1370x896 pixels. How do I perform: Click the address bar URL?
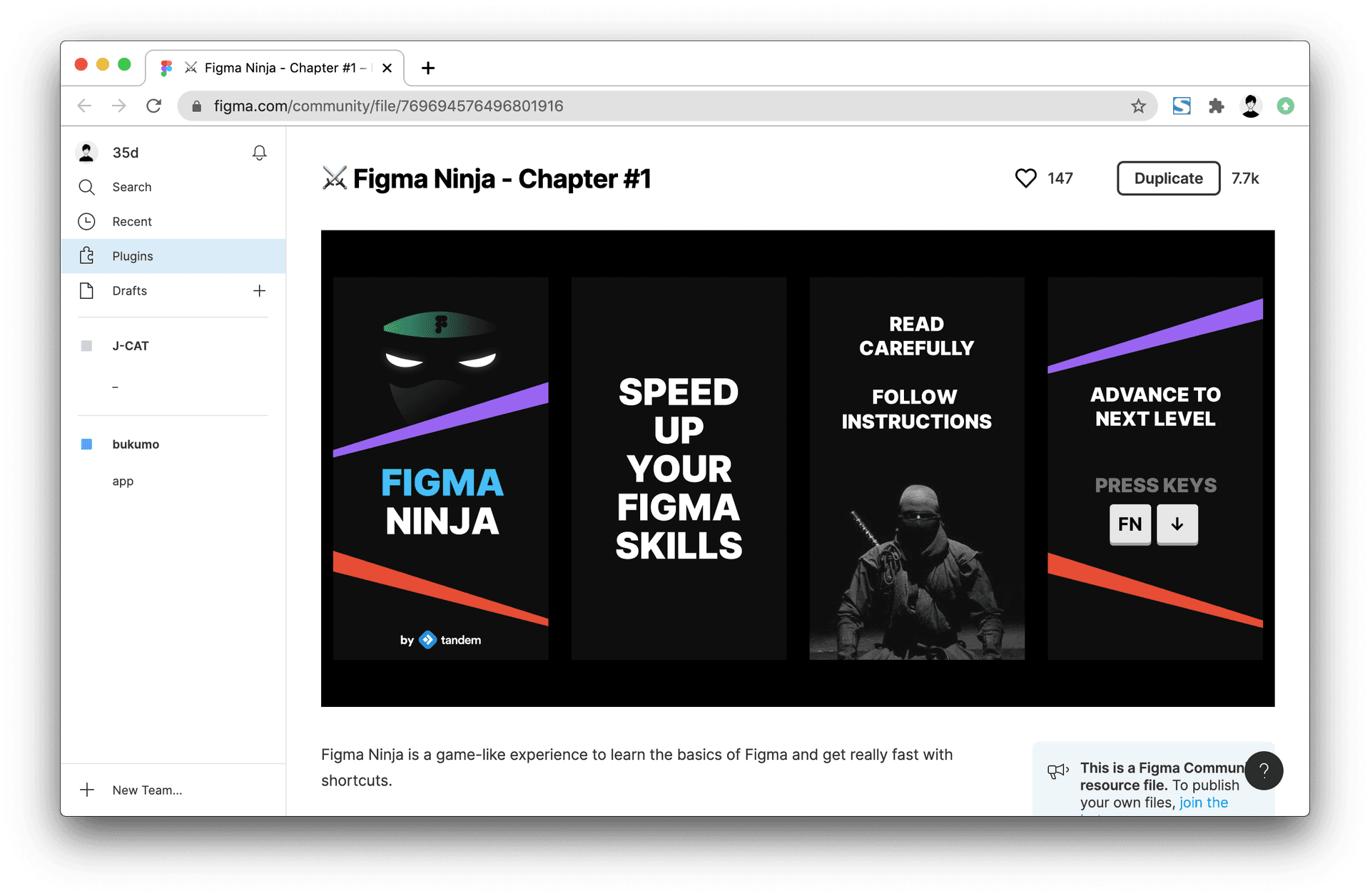pyautogui.click(x=388, y=106)
